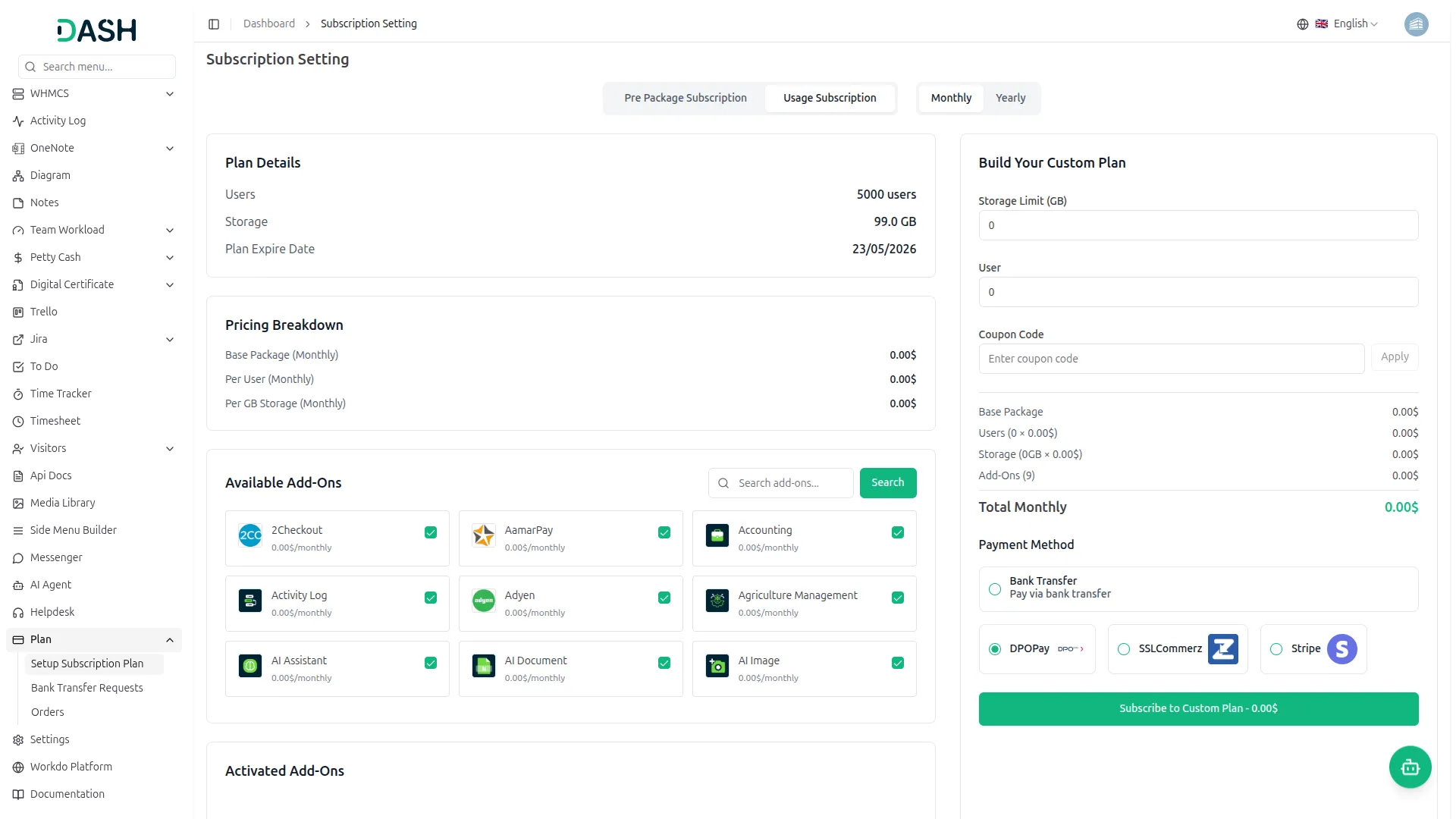Go to Dashboard breadcrumb link
Image resolution: width=1456 pixels, height=819 pixels.
(x=269, y=24)
